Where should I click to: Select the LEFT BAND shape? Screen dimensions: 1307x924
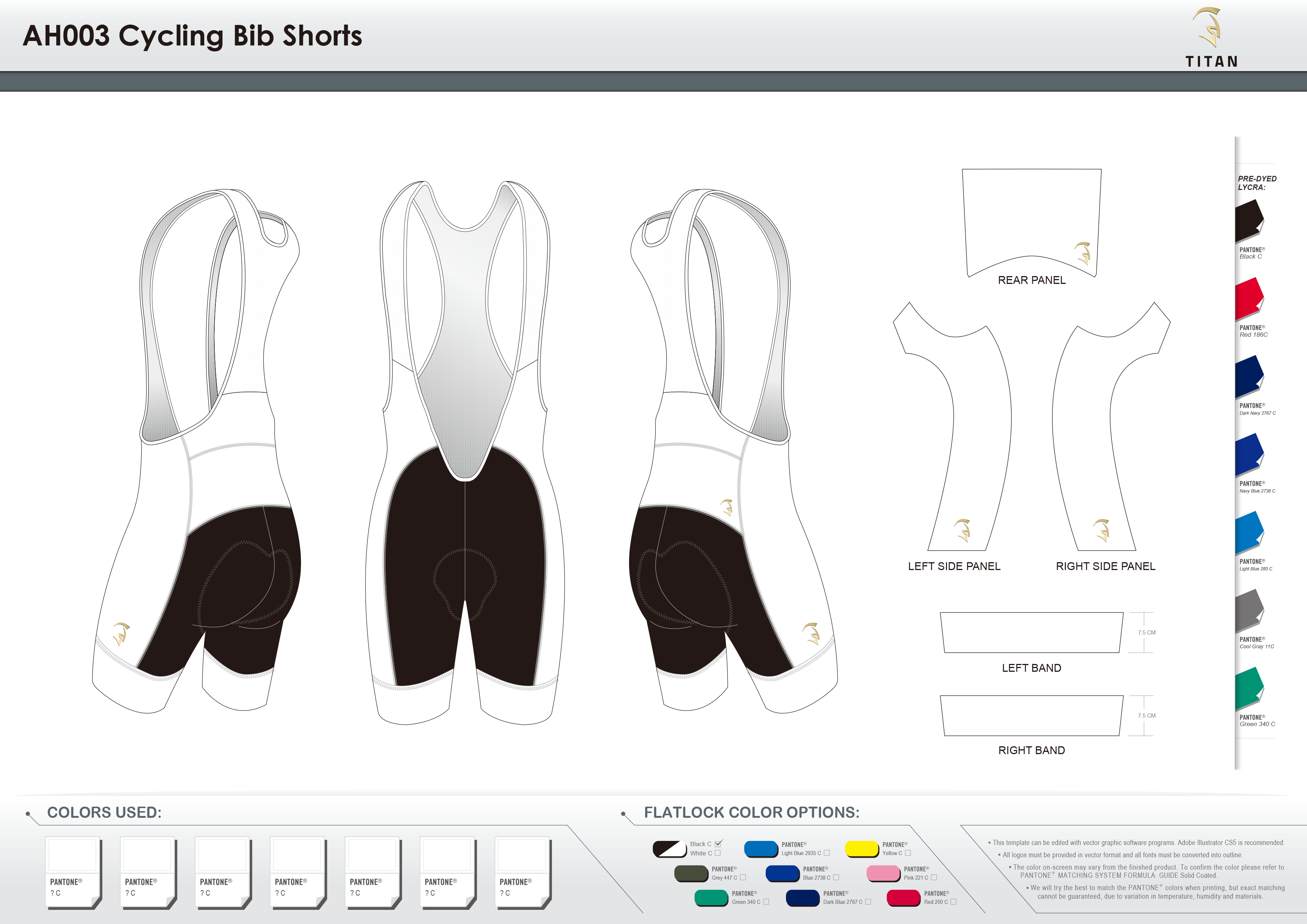pyautogui.click(x=1031, y=632)
